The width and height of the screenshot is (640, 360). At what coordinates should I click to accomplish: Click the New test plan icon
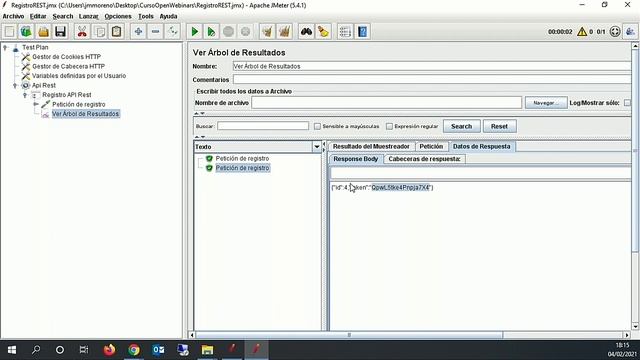point(10,31)
